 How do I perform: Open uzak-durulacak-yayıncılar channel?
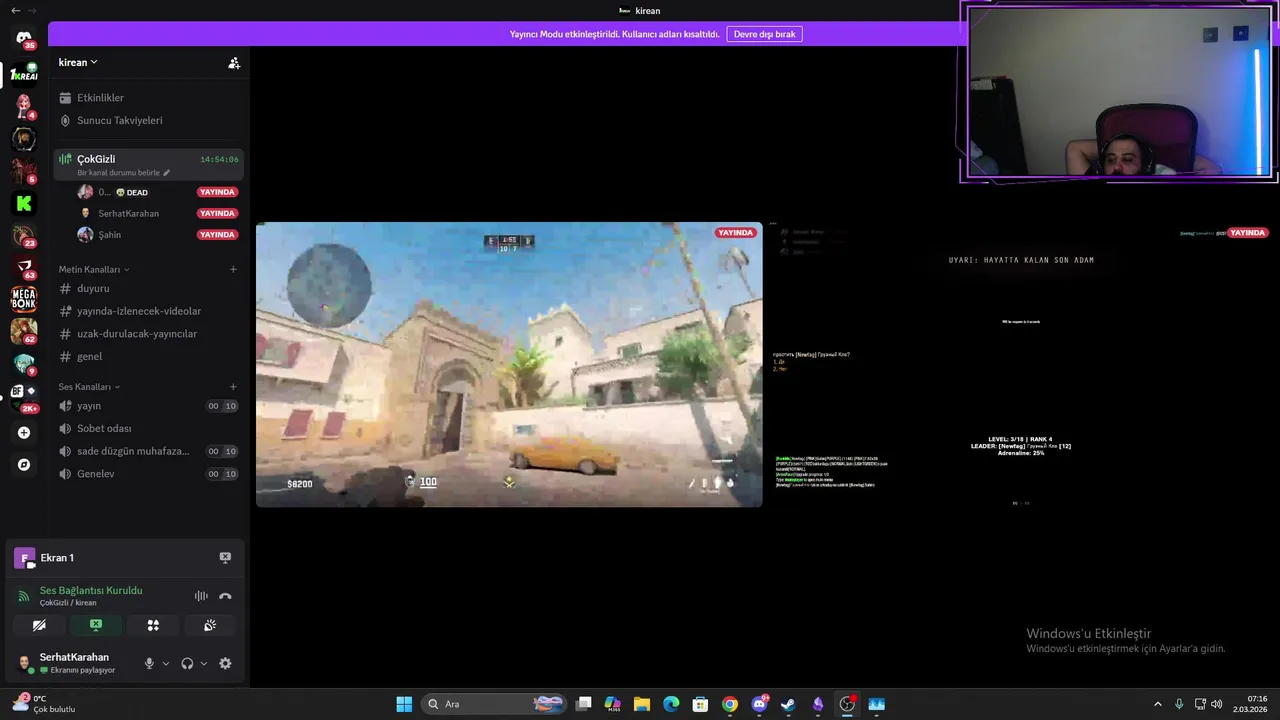[x=148, y=334]
